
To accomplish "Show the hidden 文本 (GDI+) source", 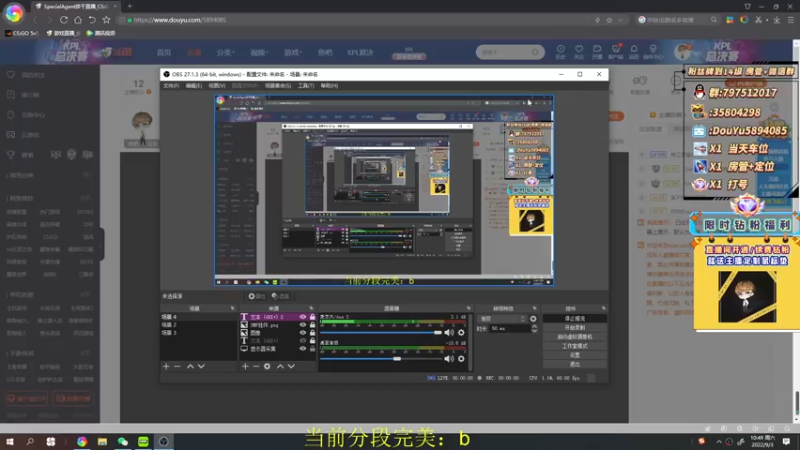I will tap(303, 341).
